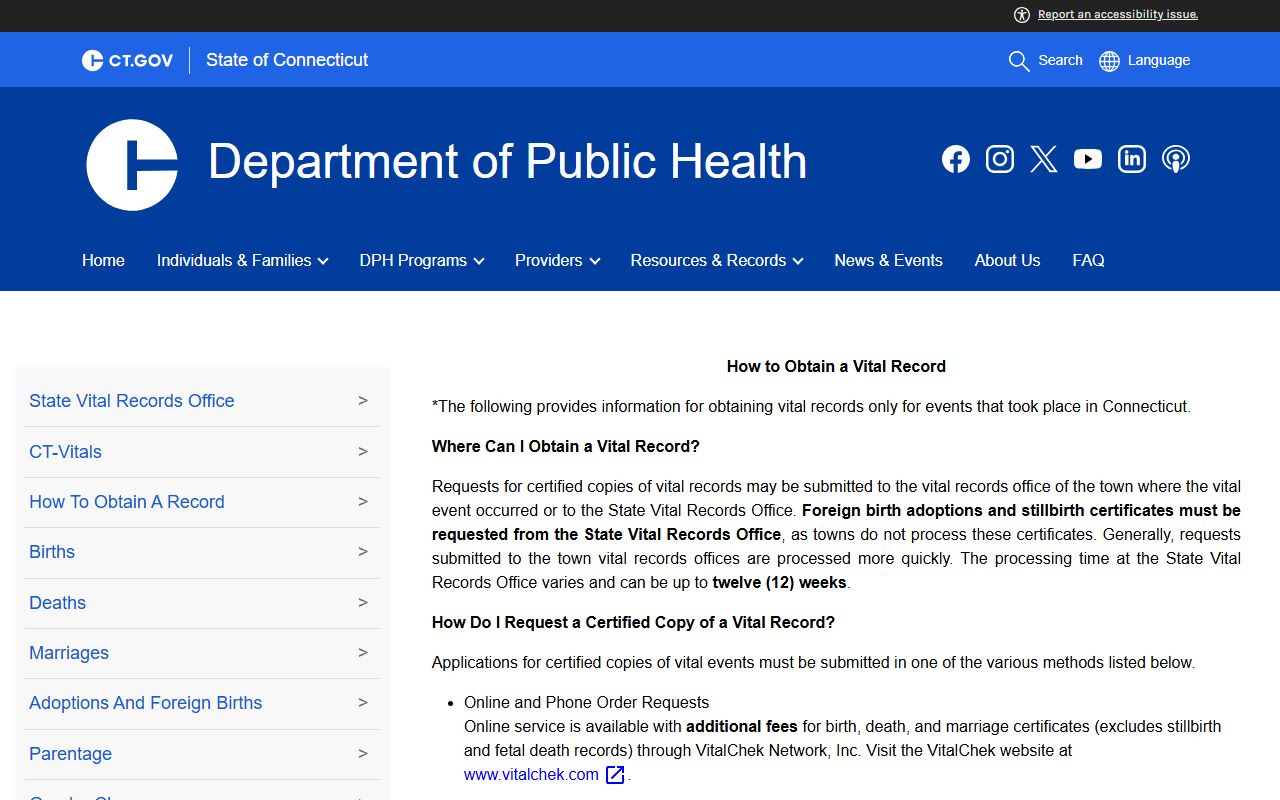Go to the Home nav item
Image resolution: width=1280 pixels, height=800 pixels.
(103, 260)
